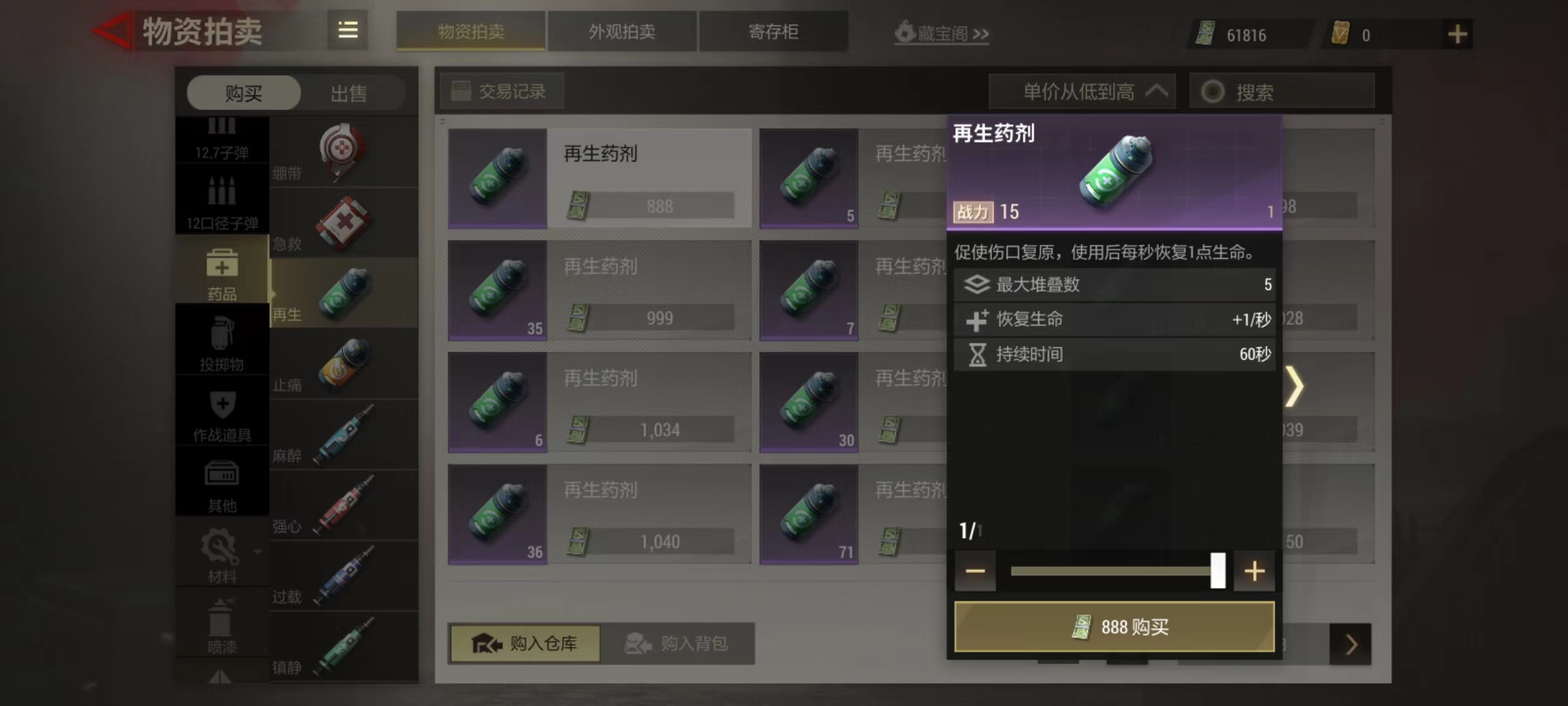Choose the 急救 first aid kit item
The image size is (1568, 706).
click(344, 223)
